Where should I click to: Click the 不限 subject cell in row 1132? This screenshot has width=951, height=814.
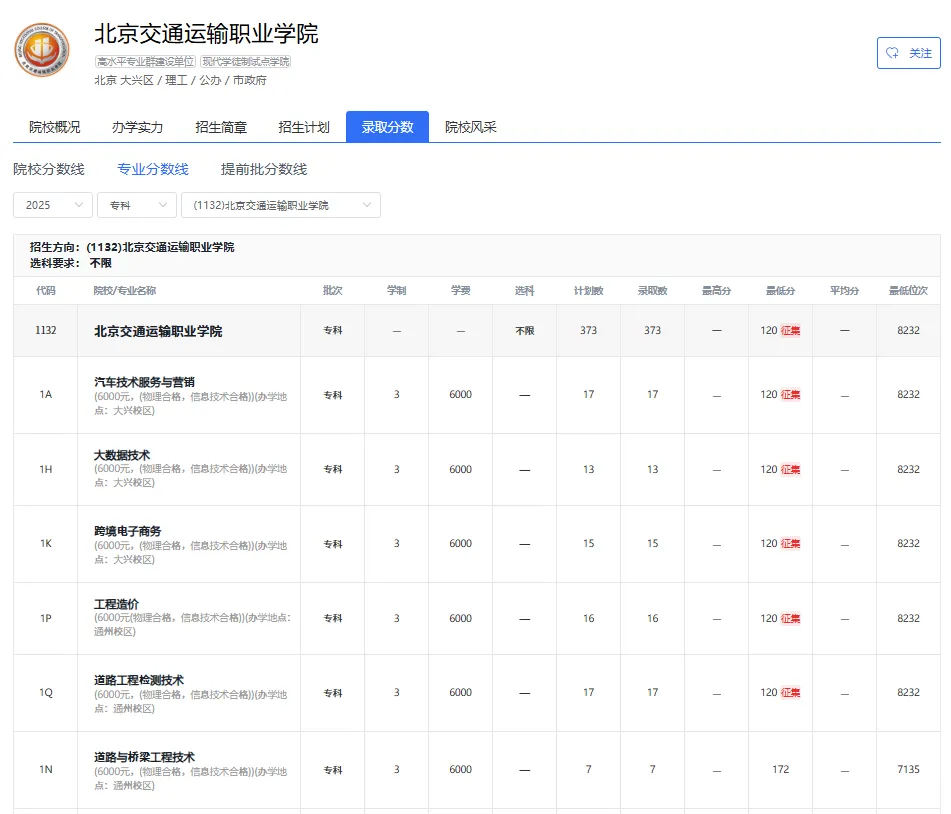tap(525, 331)
